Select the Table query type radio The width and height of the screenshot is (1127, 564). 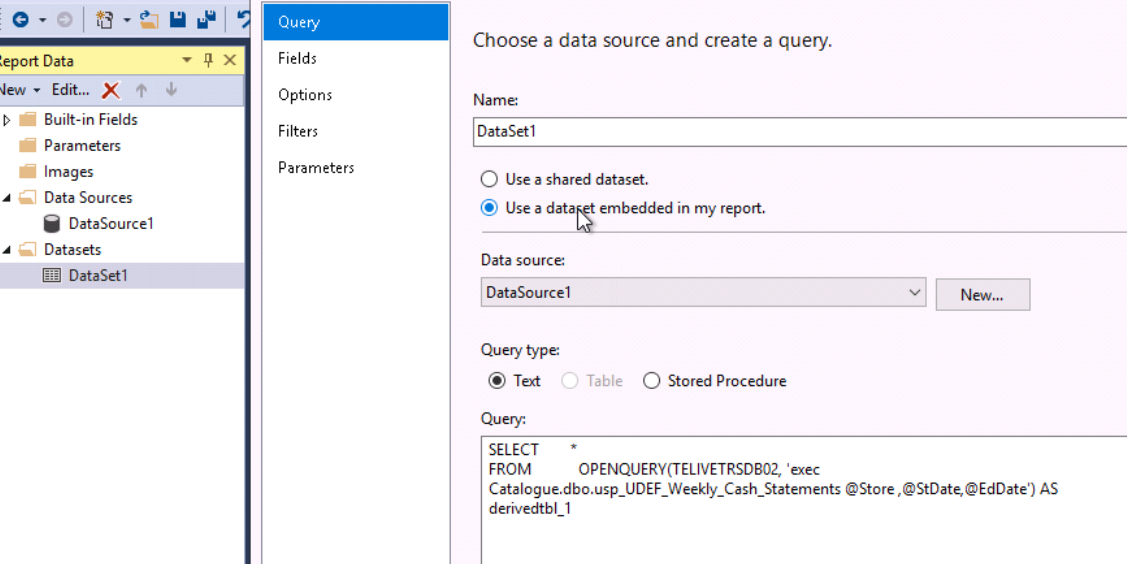(570, 381)
